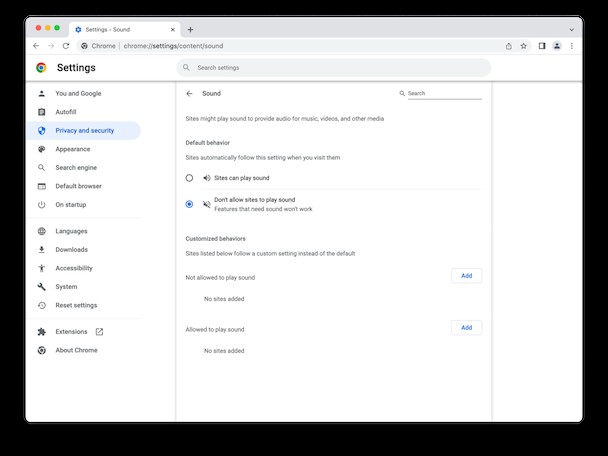608x456 pixels.
Task: Click the Customized behaviors heading
Action: pyautogui.click(x=215, y=238)
